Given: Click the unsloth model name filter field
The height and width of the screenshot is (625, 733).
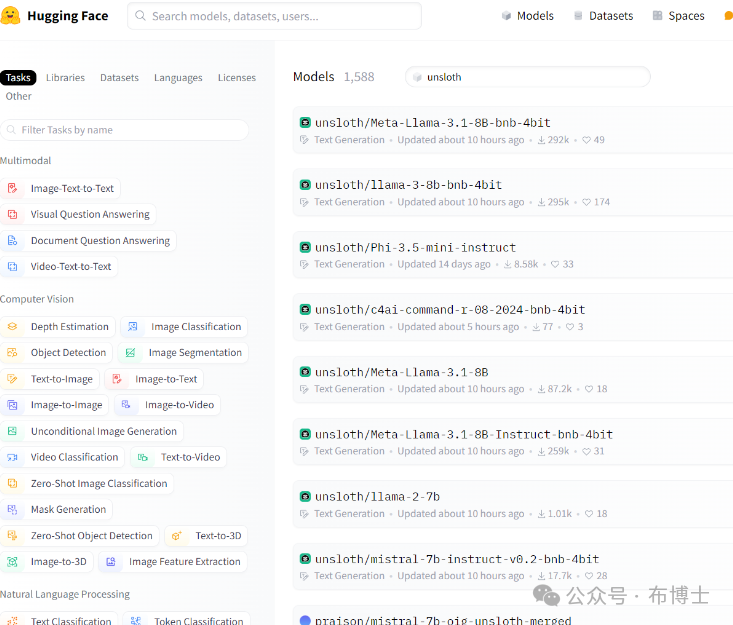Looking at the screenshot, I should click(x=530, y=77).
